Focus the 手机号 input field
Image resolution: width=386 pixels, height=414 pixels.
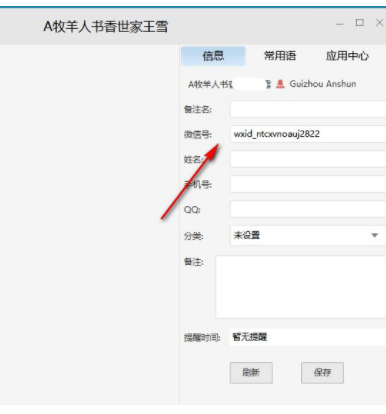(308, 184)
